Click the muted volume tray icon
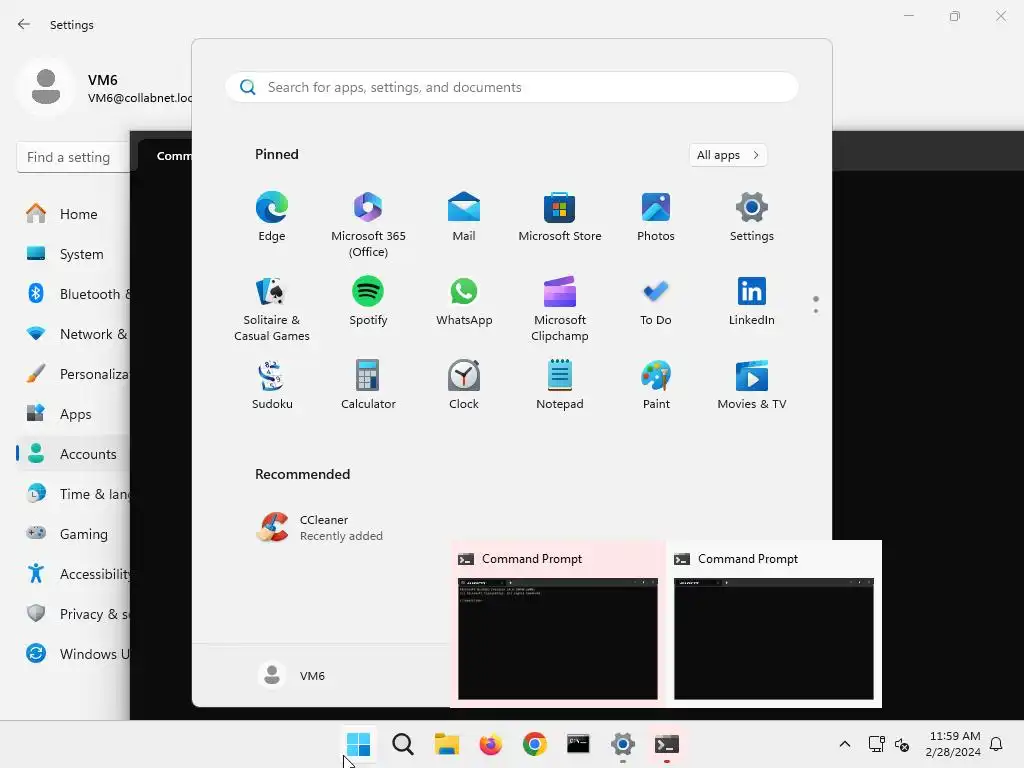Viewport: 1024px width, 768px height. pos(902,744)
